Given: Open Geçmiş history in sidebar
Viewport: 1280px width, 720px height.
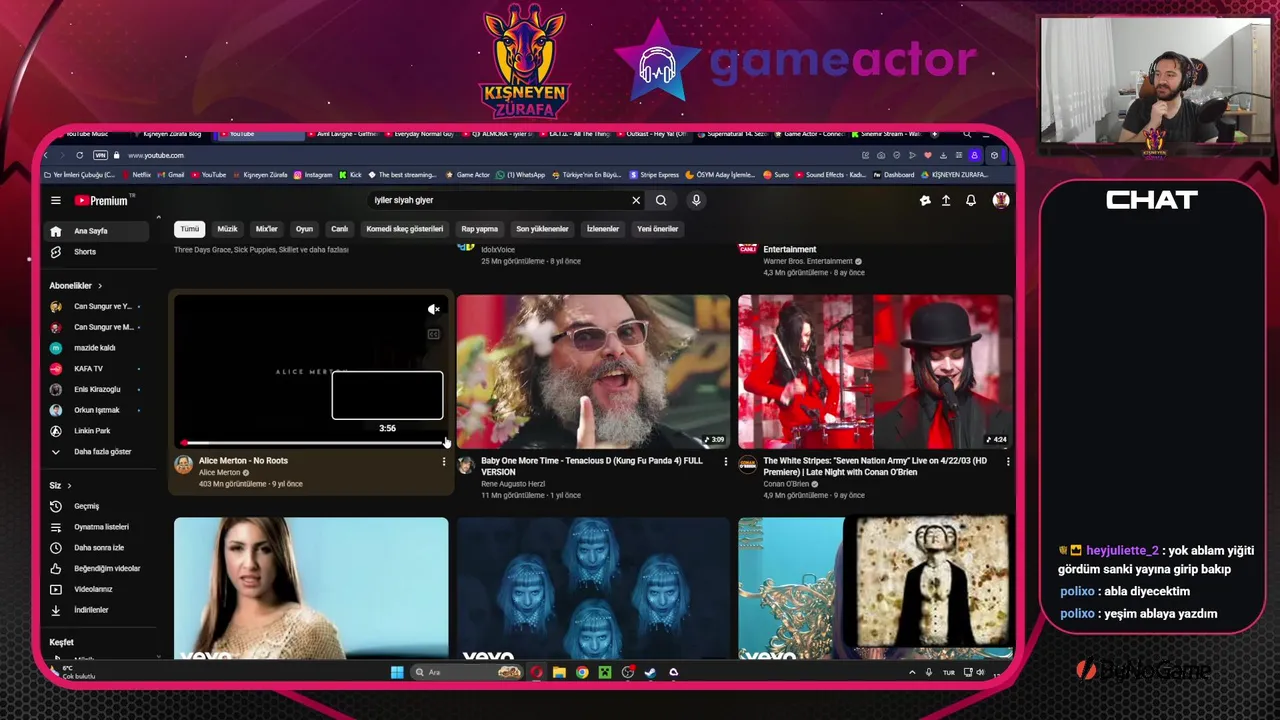Looking at the screenshot, I should click(x=98, y=506).
